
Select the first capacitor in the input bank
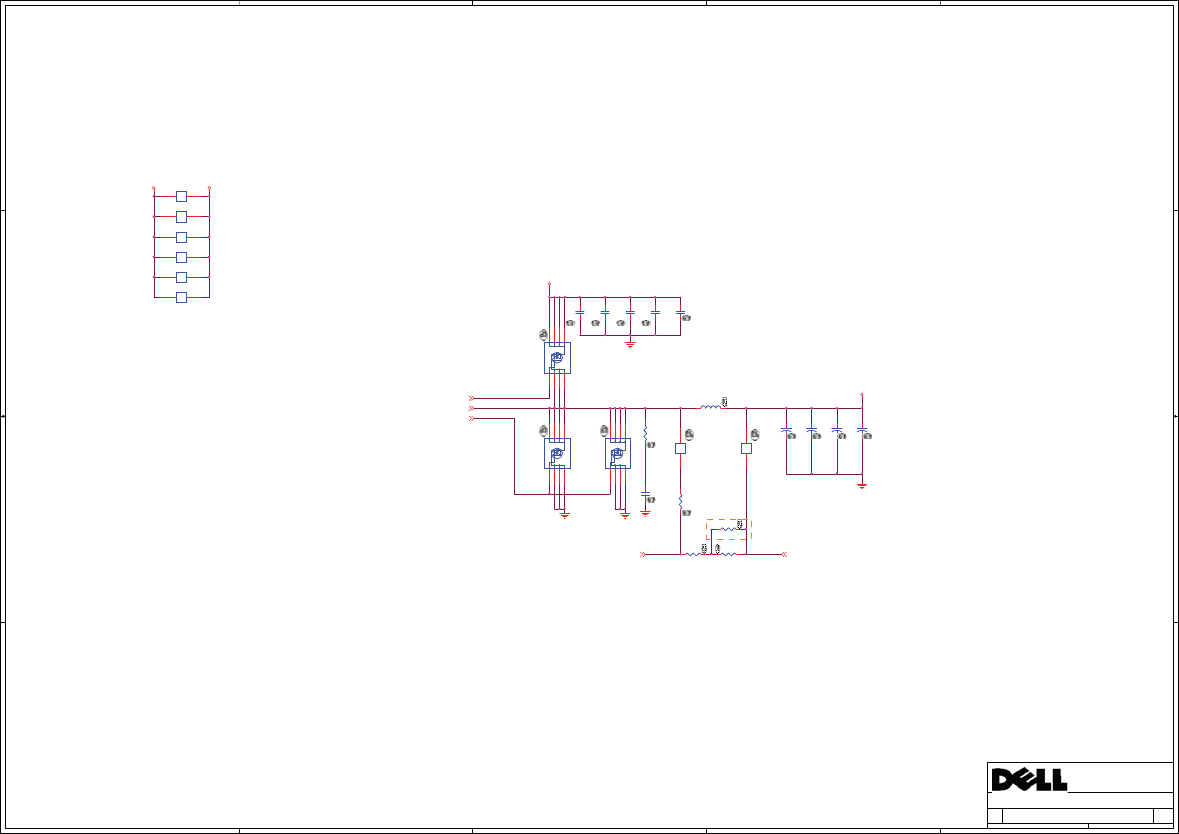click(x=580, y=313)
